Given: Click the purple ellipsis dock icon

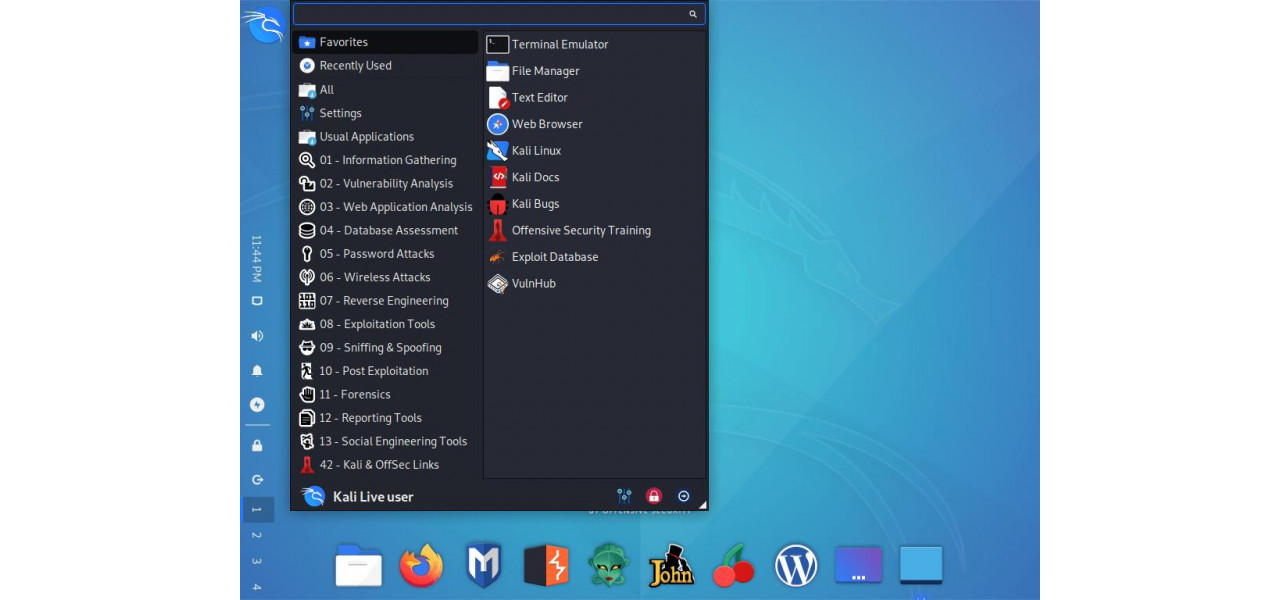Looking at the screenshot, I should click(x=858, y=565).
